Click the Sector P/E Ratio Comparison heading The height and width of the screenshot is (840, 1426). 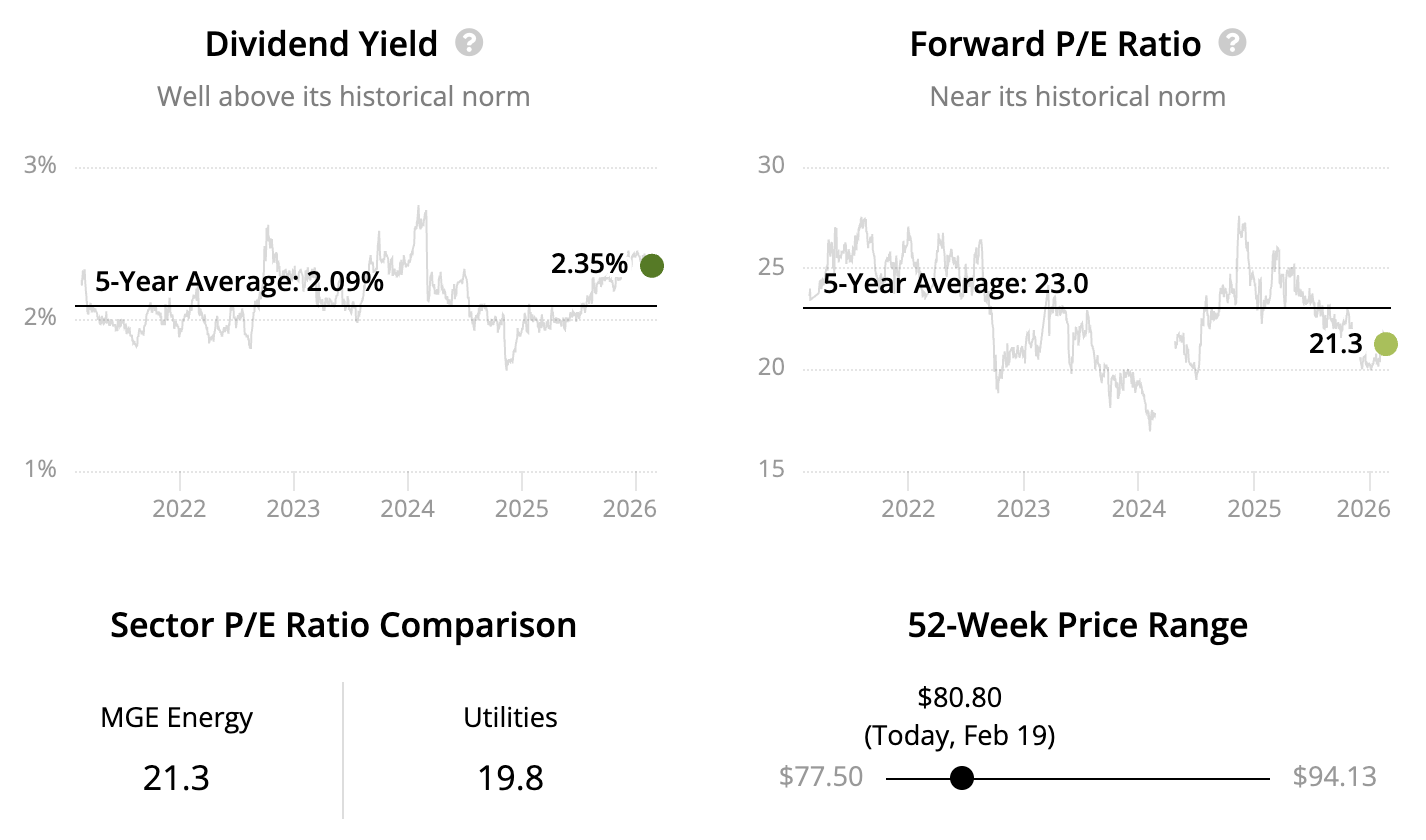(343, 625)
